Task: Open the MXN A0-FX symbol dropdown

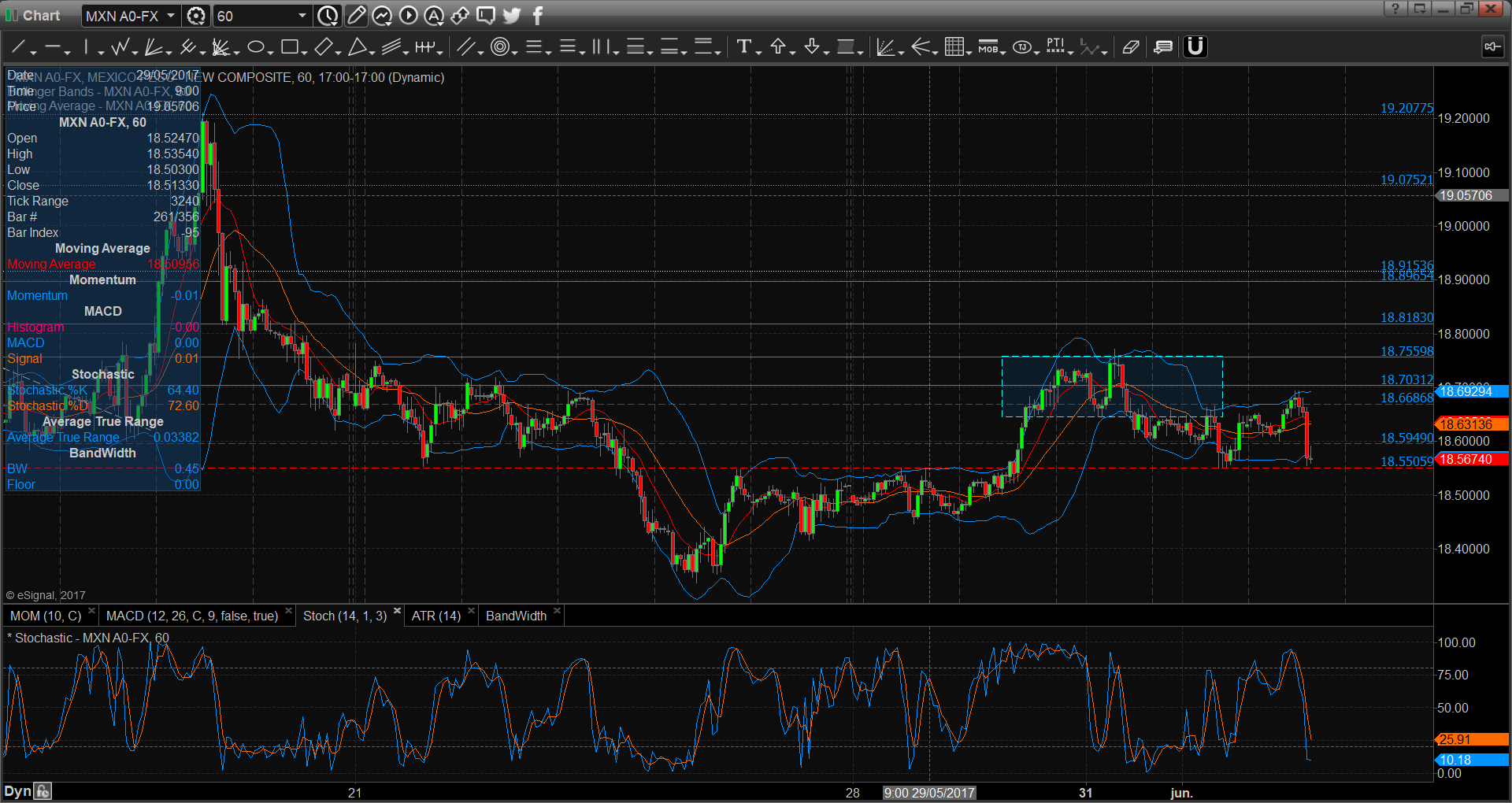Action: 170,16
